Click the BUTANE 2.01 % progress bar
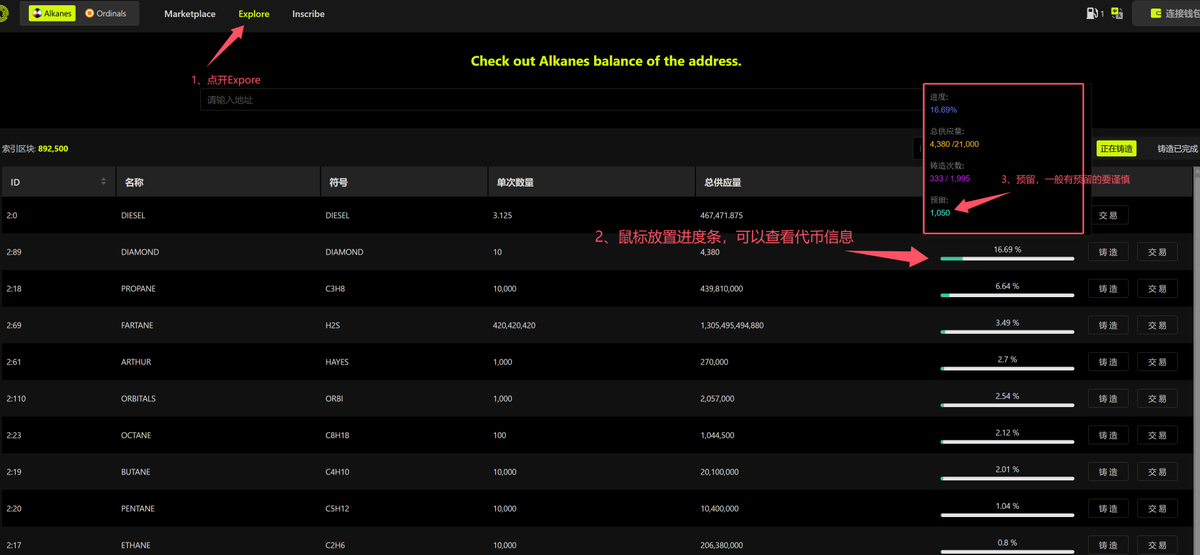 pyautogui.click(x=1007, y=479)
